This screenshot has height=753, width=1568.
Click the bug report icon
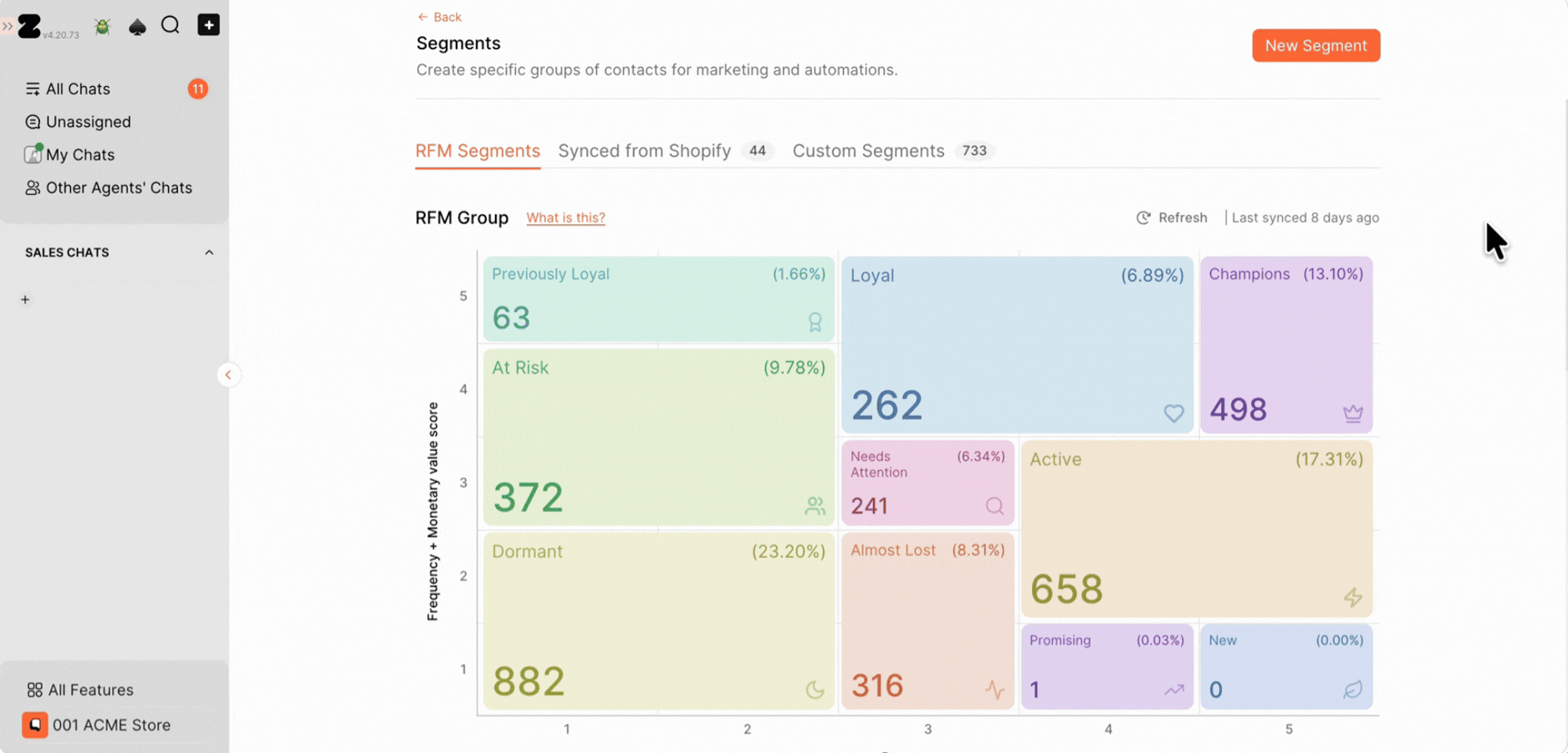(x=103, y=27)
